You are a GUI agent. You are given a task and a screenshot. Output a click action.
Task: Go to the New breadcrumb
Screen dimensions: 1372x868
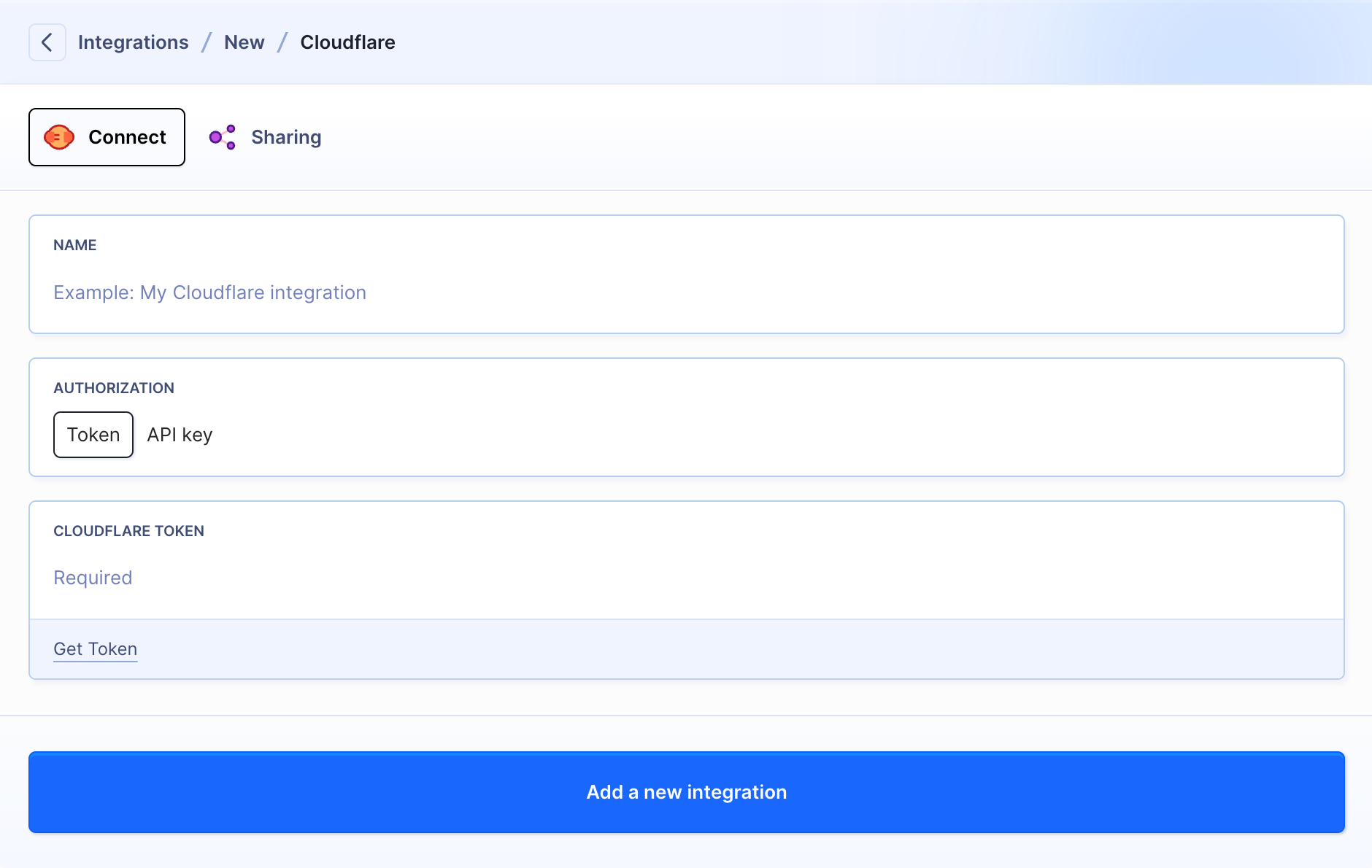[244, 42]
